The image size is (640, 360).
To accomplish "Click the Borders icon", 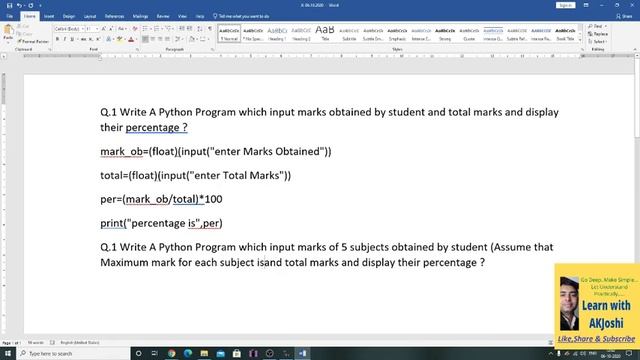I will 203,39.
